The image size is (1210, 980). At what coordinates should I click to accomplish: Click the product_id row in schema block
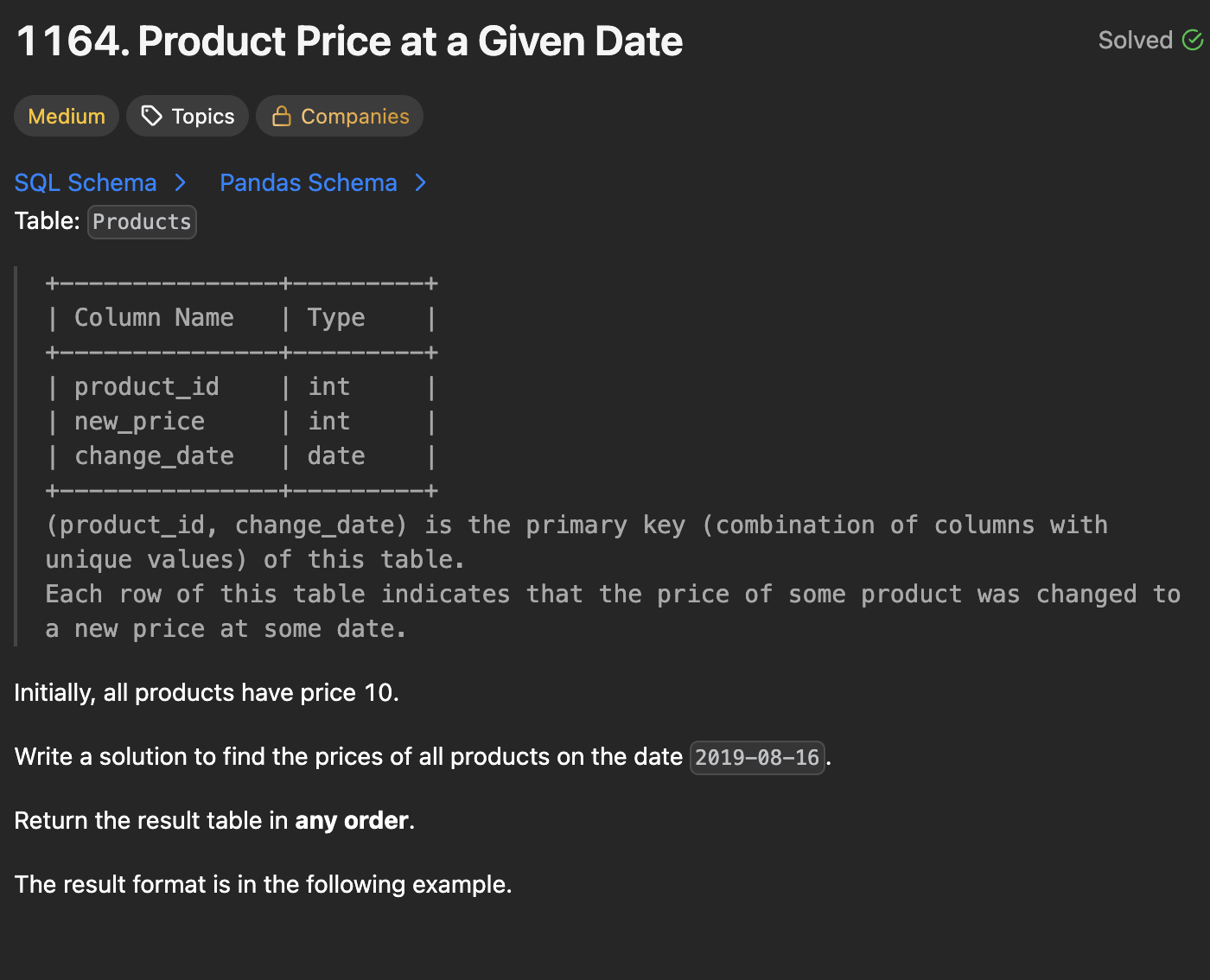point(147,387)
